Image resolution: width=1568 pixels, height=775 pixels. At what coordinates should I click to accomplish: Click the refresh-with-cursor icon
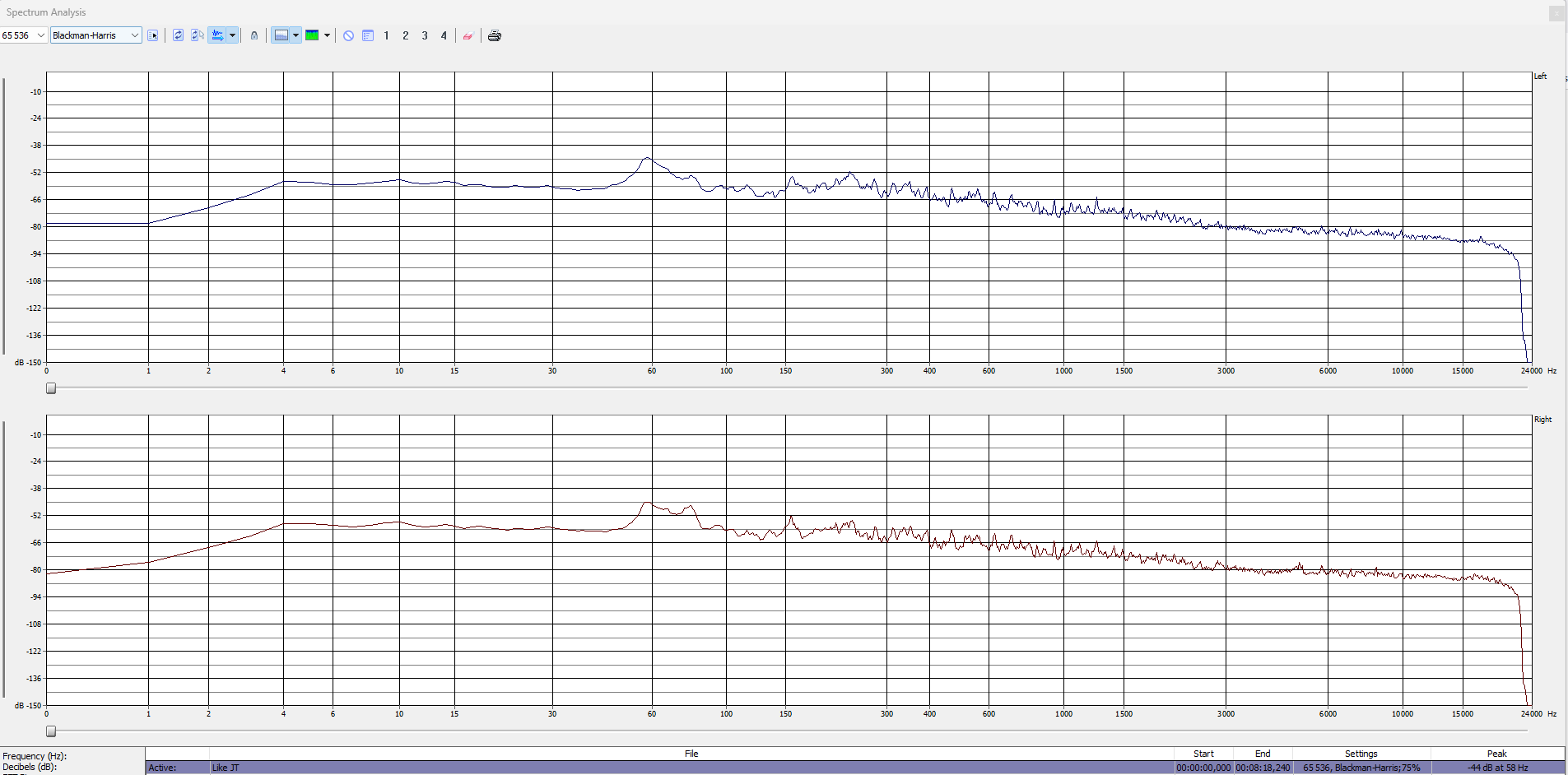point(198,35)
